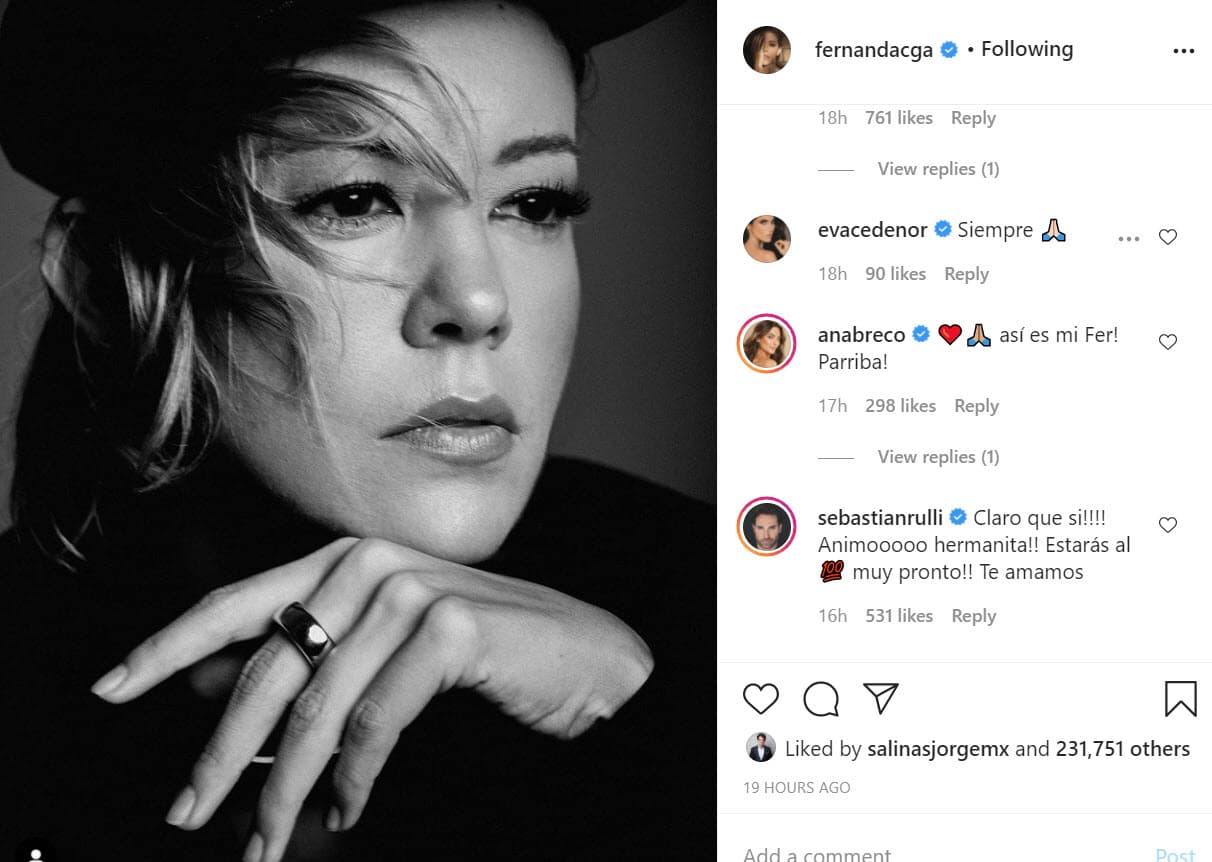Like sebastianrulli's comment heart
Viewport: 1212px width, 862px height.
[x=1167, y=525]
